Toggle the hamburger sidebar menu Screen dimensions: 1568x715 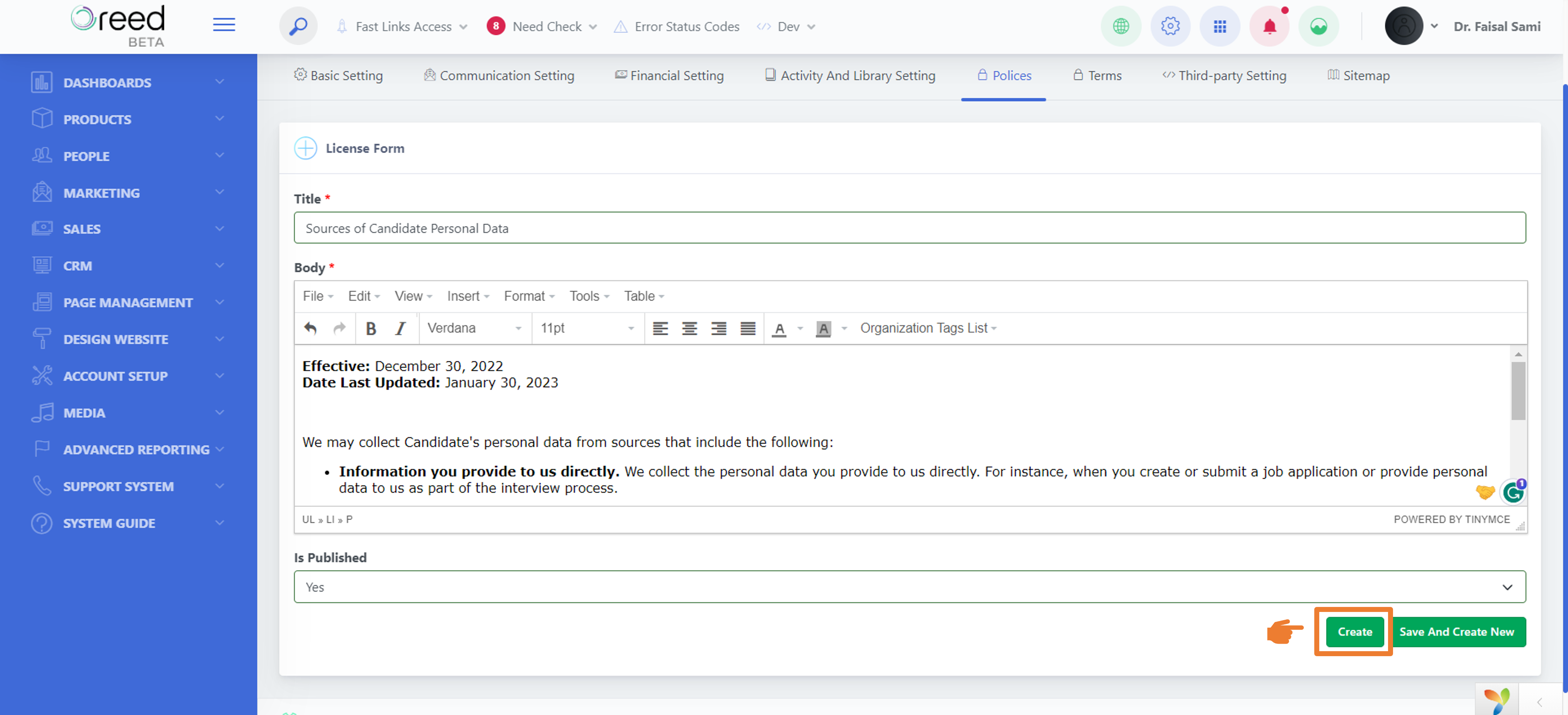tap(224, 25)
